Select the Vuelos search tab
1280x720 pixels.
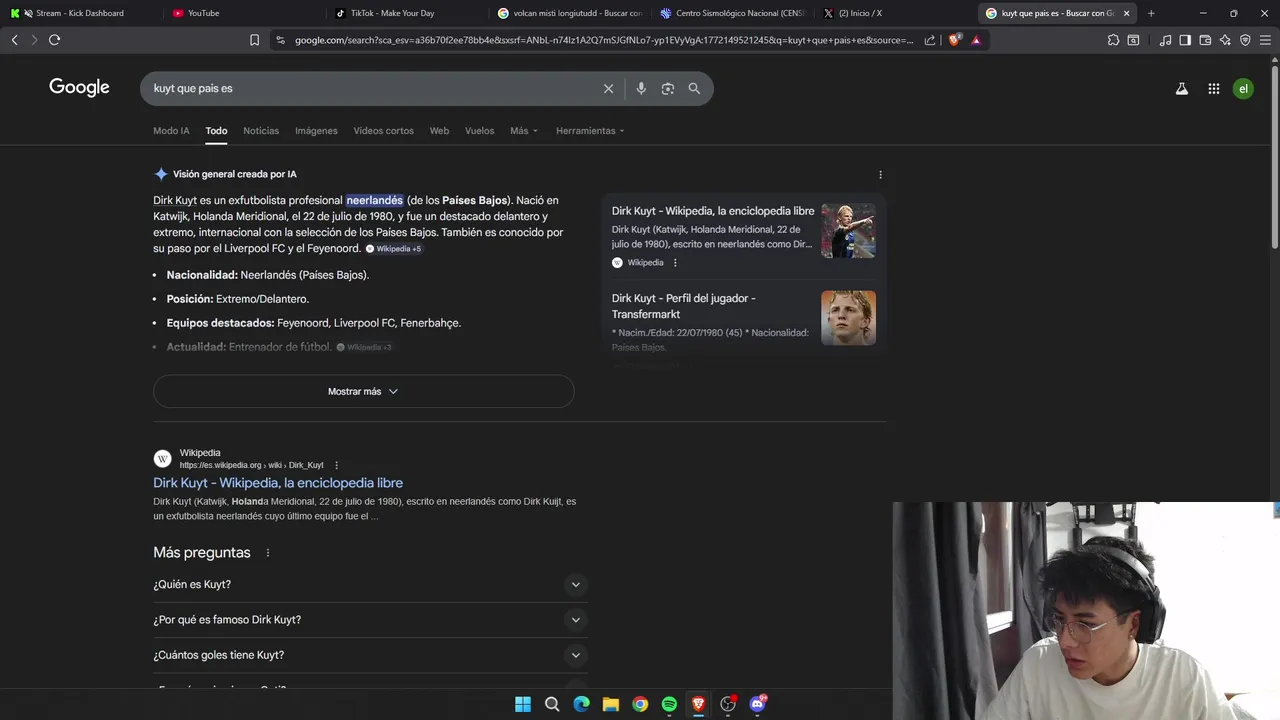(x=479, y=131)
